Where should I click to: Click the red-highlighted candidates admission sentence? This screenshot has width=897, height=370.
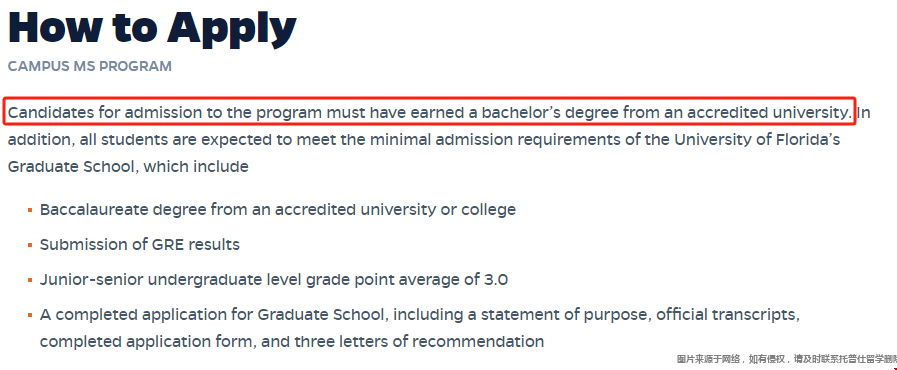[431, 112]
